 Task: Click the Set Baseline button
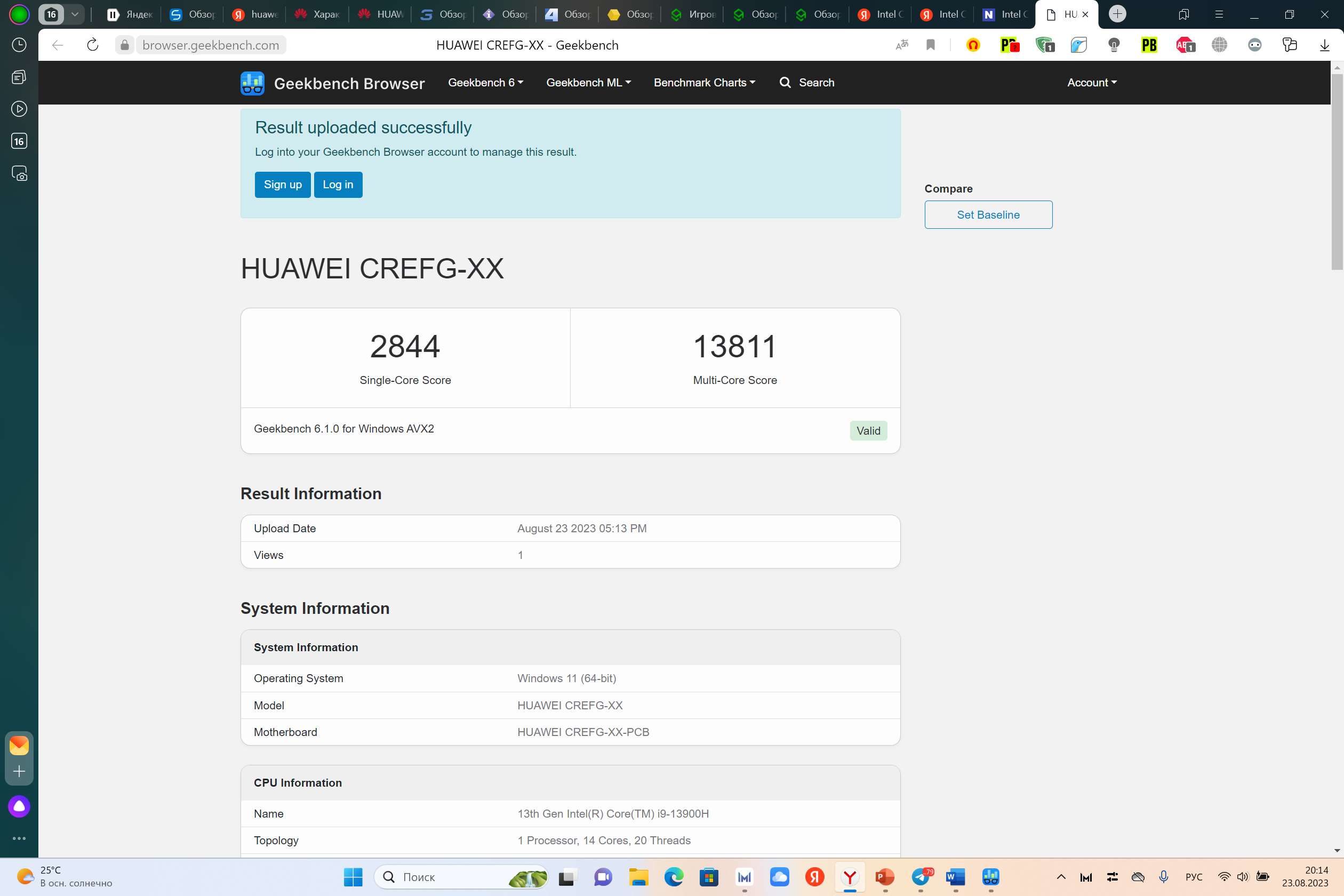pyautogui.click(x=988, y=215)
